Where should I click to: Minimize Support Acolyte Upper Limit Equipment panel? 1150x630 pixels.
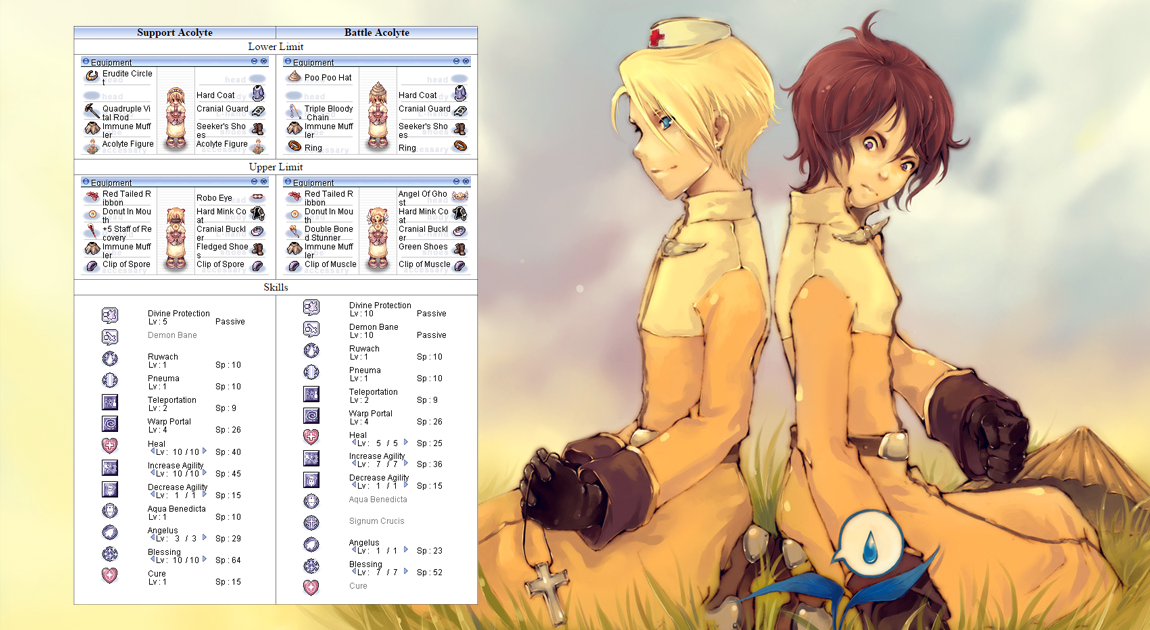(254, 182)
